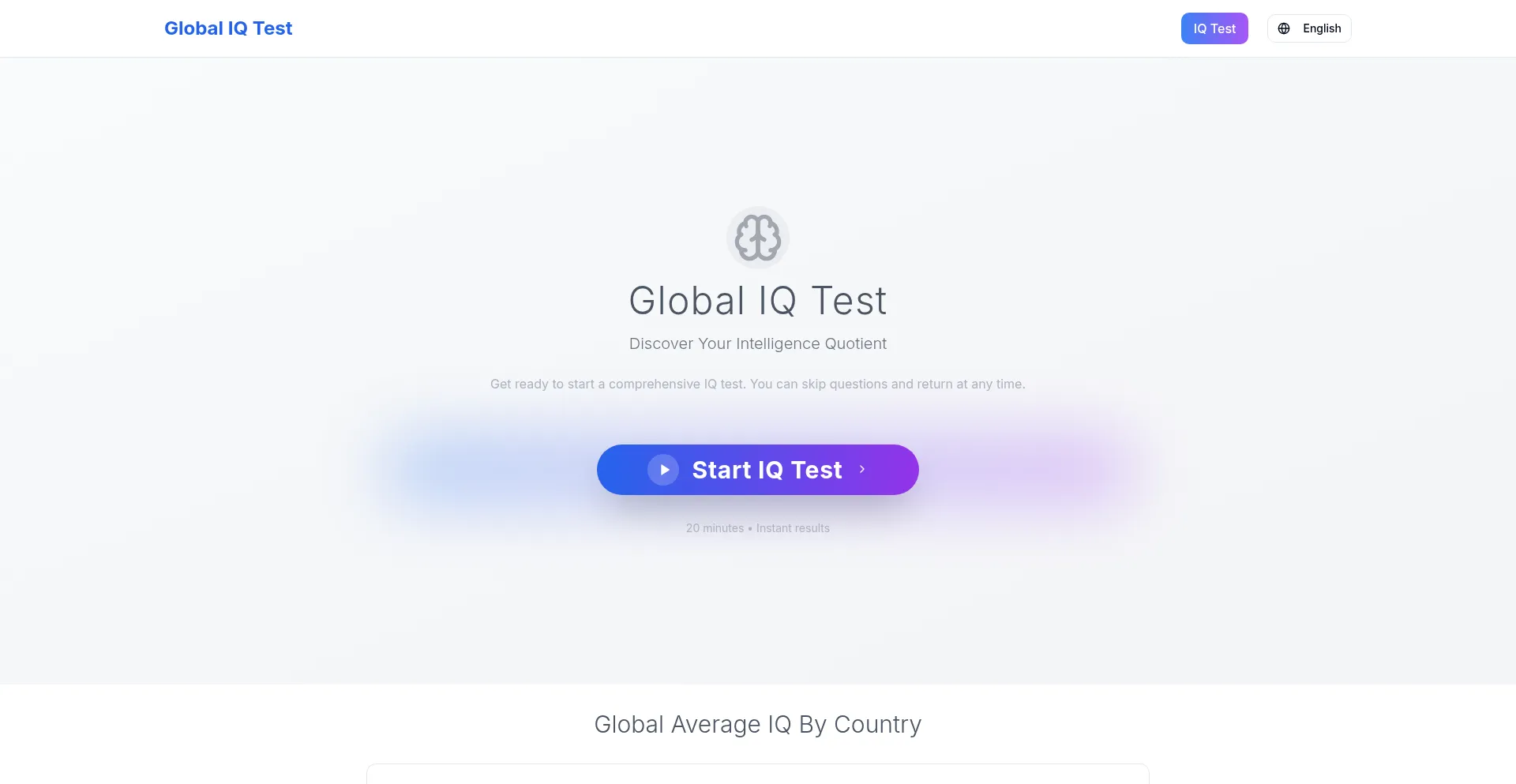Click the "Instant results" label
This screenshot has height=784, width=1516.
coord(793,528)
